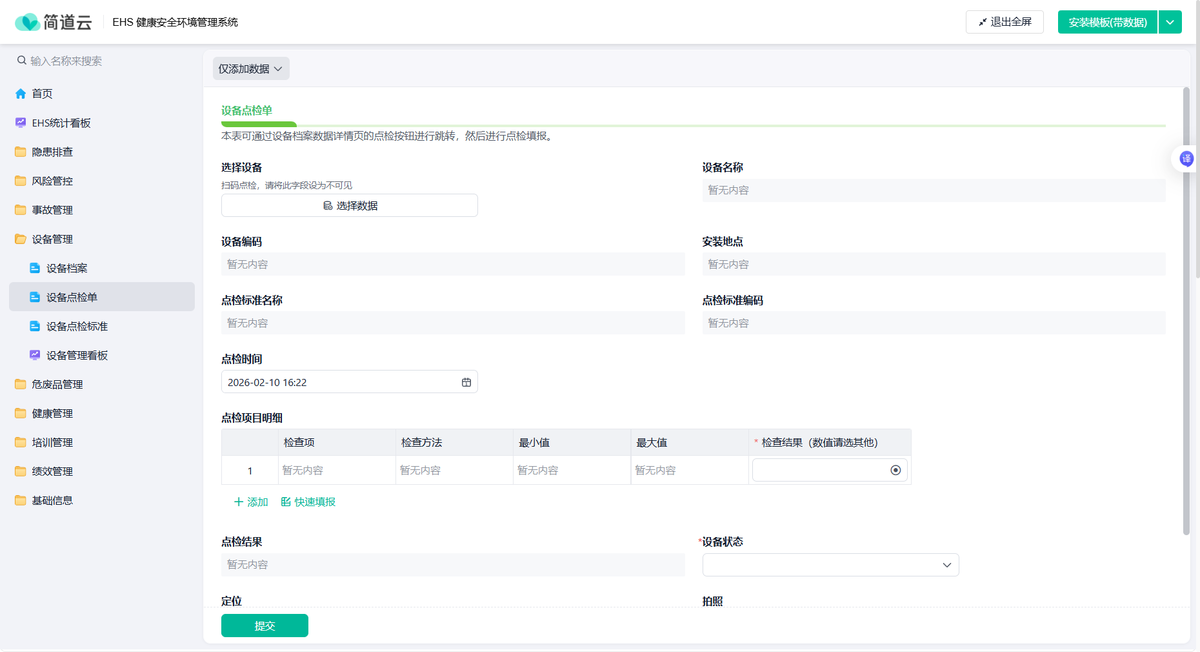This screenshot has width=1200, height=652.
Task: Expand the 隐患排查 folder
Action: (101, 152)
